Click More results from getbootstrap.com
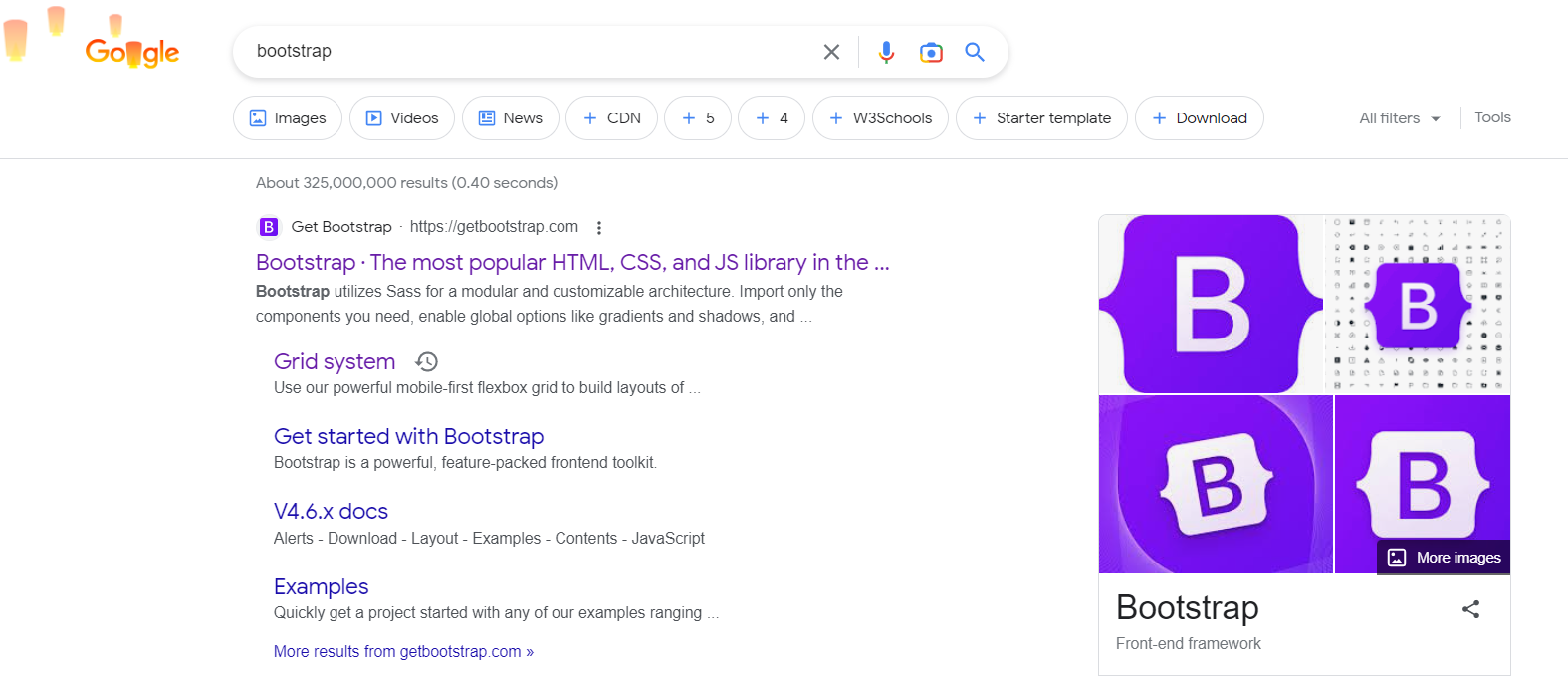 (403, 652)
